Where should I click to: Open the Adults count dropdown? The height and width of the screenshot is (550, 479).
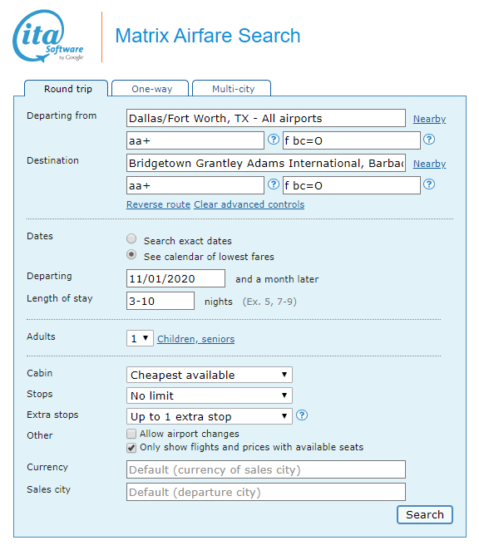pos(140,338)
